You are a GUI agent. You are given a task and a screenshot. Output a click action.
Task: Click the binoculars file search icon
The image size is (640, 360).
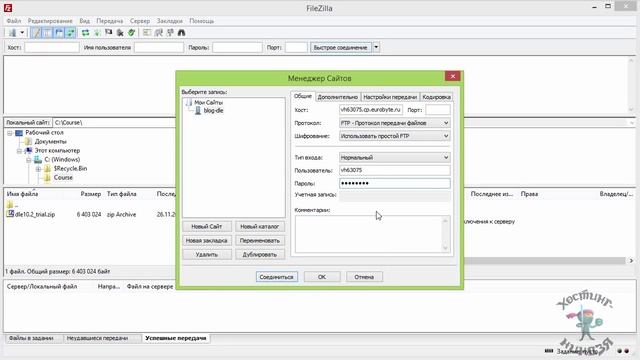[181, 33]
